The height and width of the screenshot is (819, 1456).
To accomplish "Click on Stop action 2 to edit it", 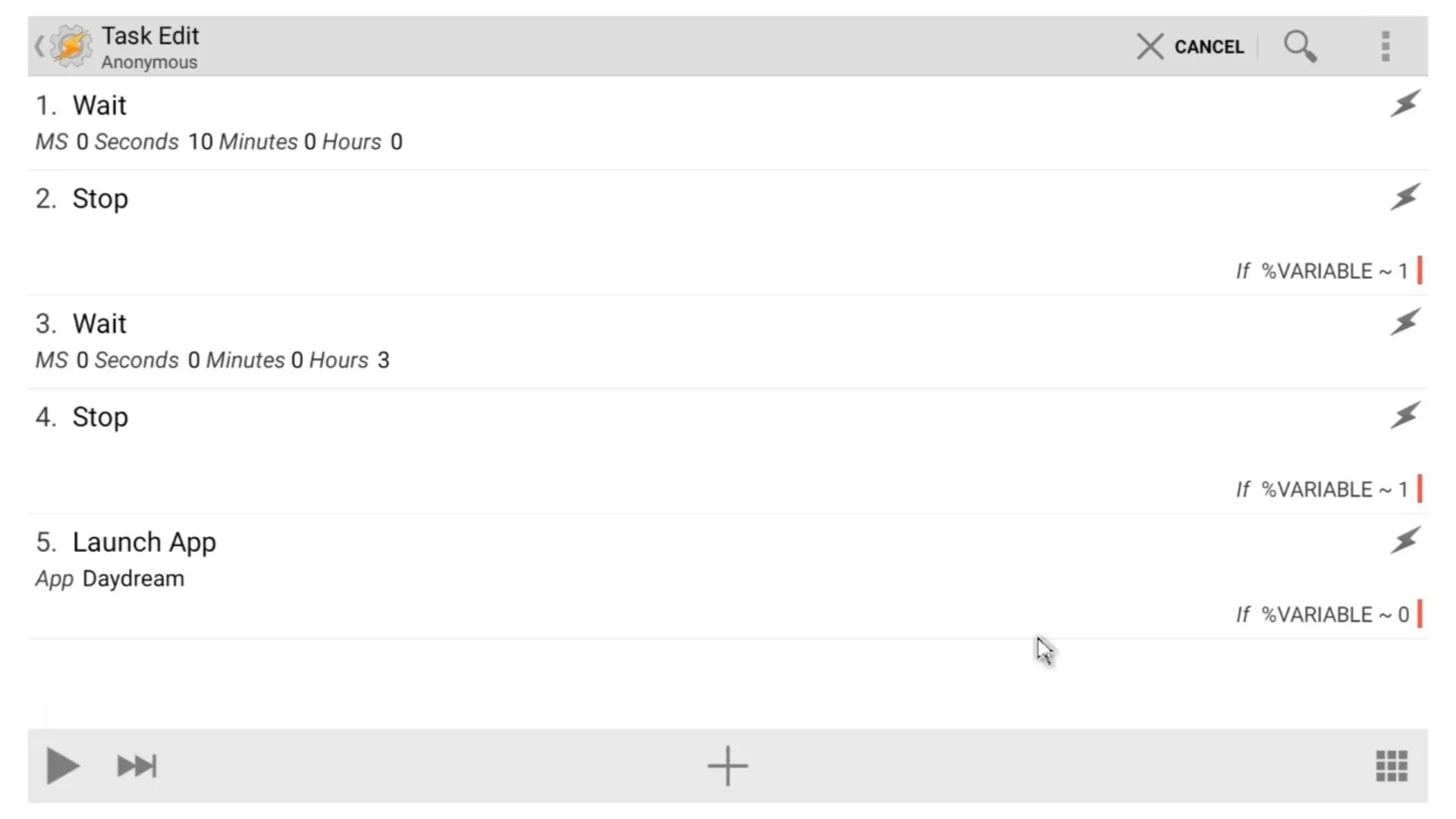I will click(100, 198).
